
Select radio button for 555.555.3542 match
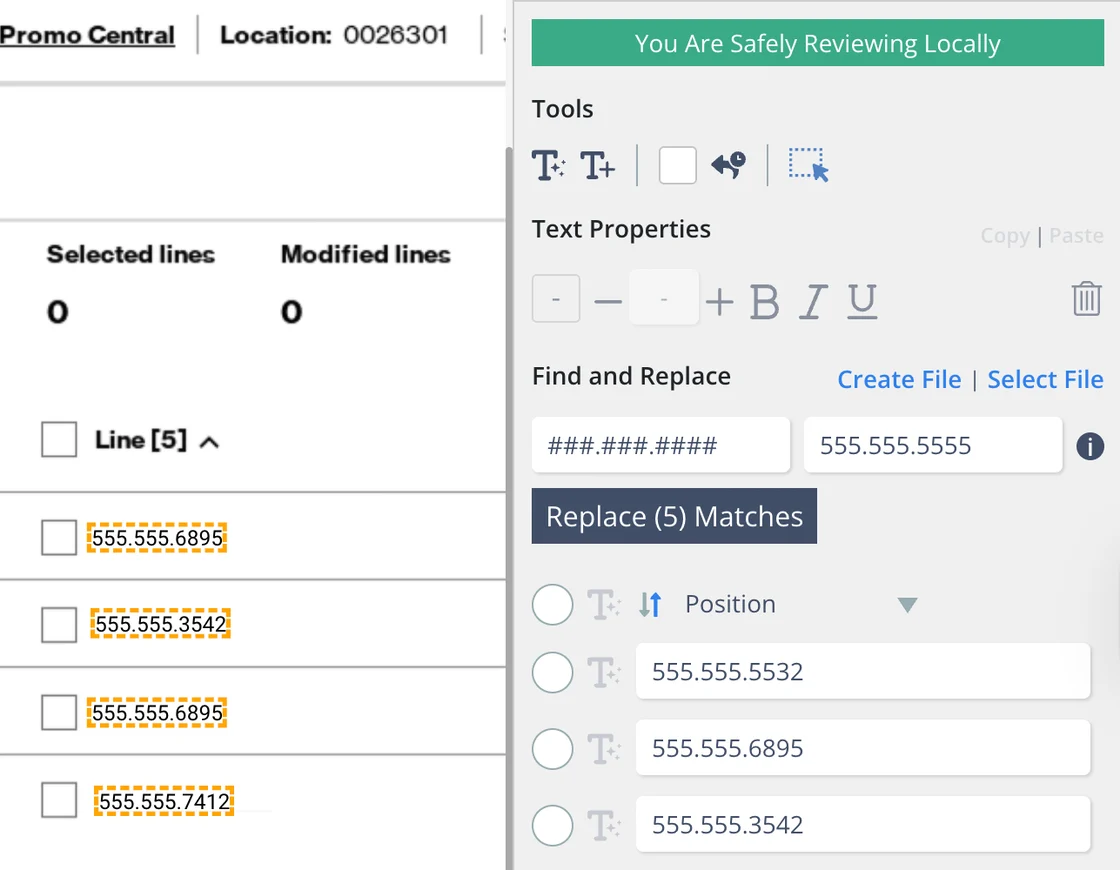[x=552, y=825]
